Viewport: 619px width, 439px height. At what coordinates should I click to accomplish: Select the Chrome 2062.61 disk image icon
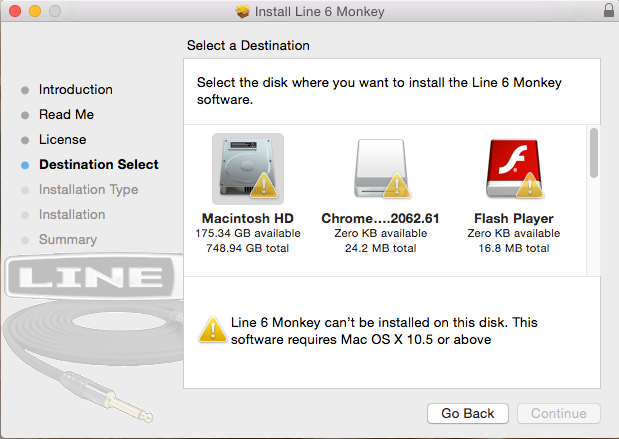coord(381,169)
